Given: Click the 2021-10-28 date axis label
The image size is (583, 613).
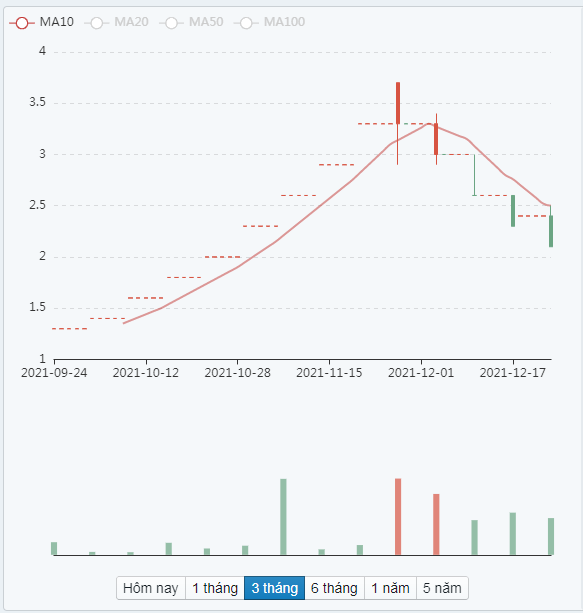Looking at the screenshot, I should 237,373.
